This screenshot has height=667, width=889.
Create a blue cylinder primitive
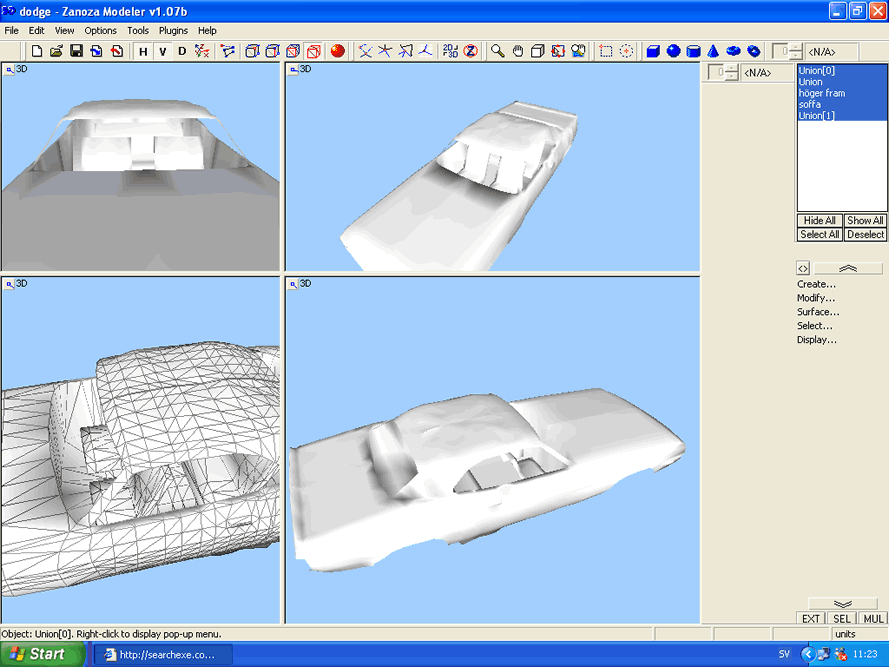pyautogui.click(x=693, y=51)
